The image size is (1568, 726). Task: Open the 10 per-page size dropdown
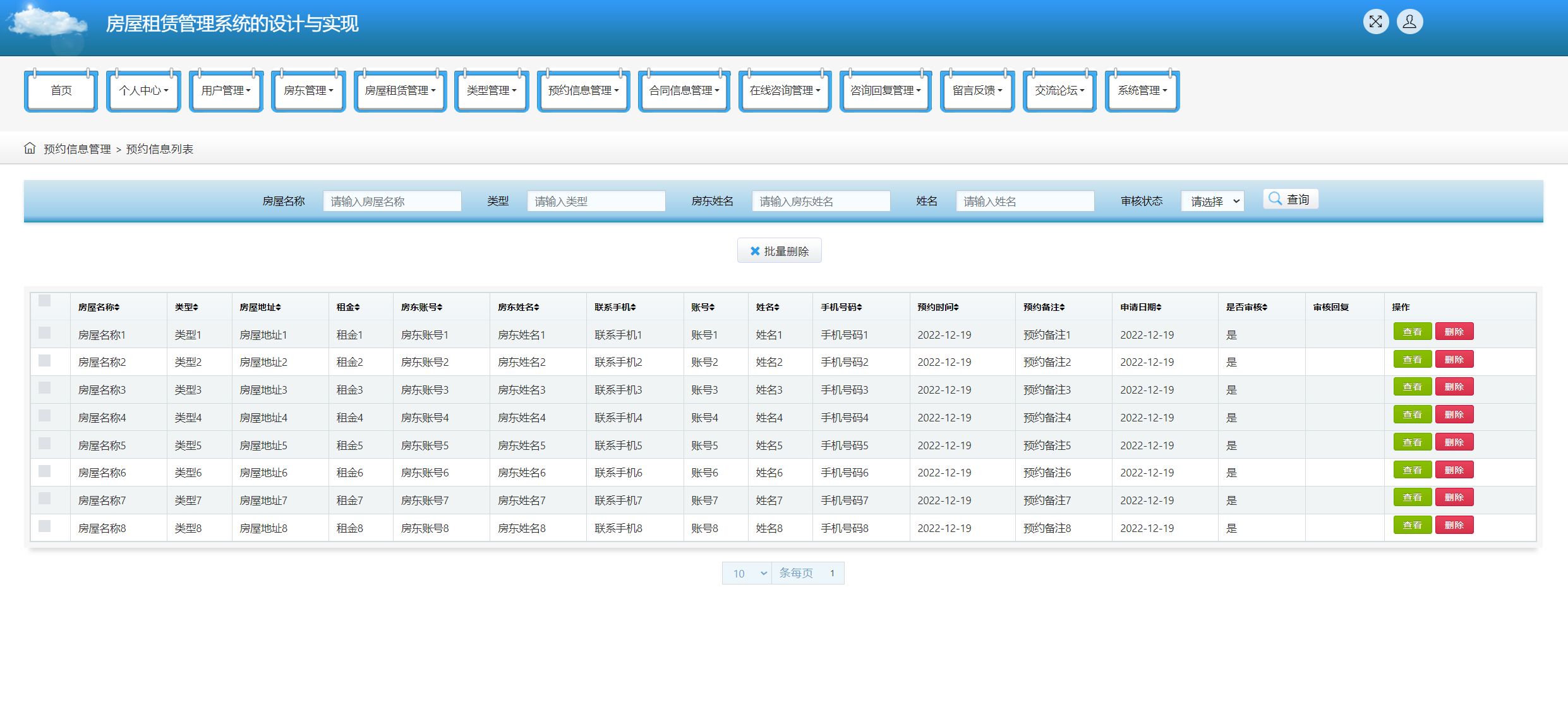(747, 573)
